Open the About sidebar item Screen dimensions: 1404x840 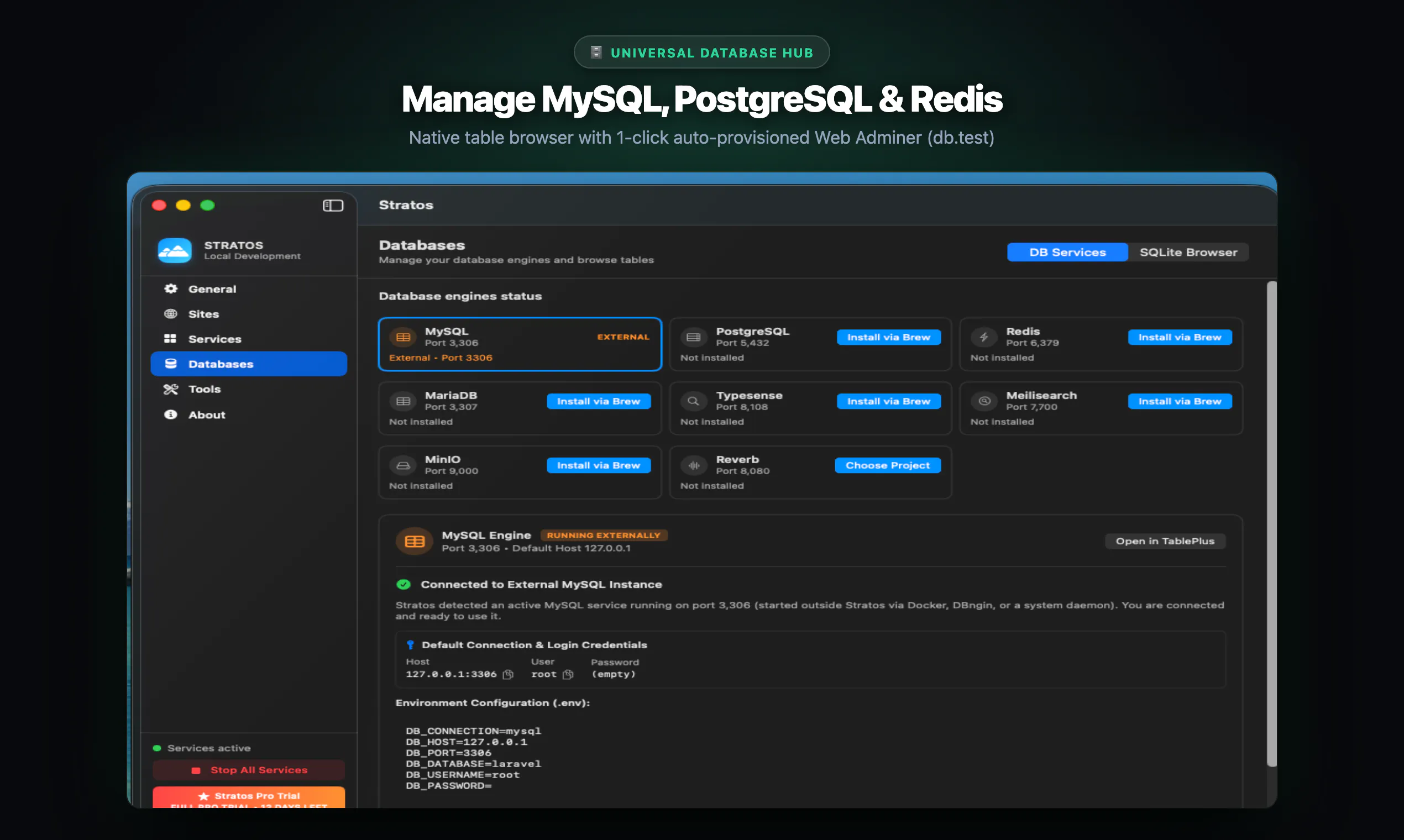(249, 414)
